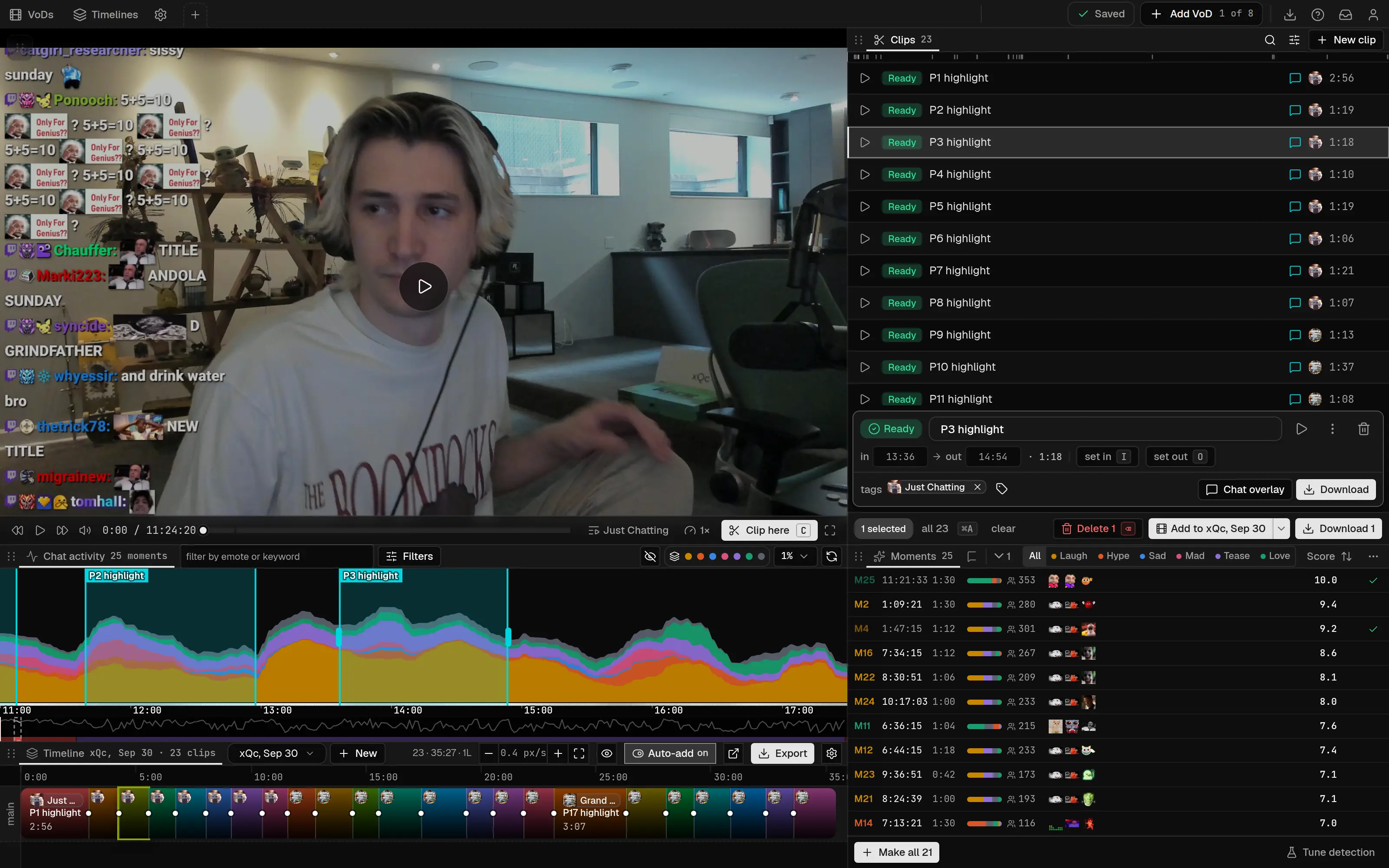Open user account icon

(x=1373, y=14)
